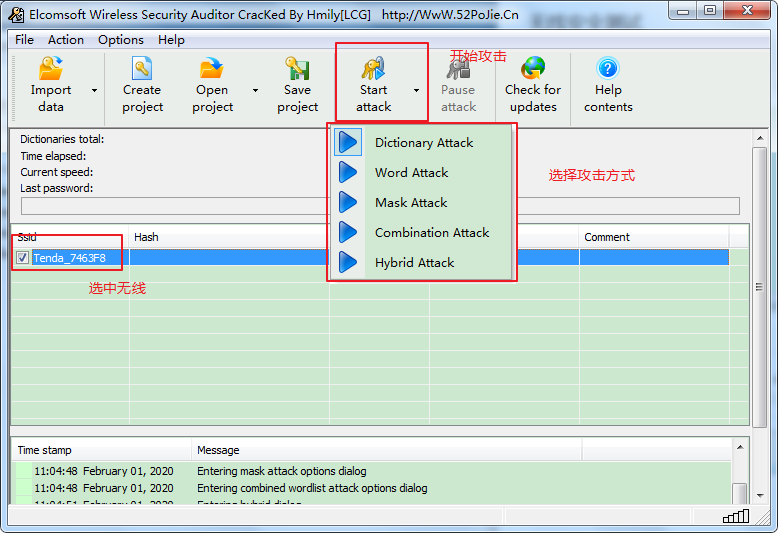
Task: Click the Save project icon
Action: tap(297, 68)
